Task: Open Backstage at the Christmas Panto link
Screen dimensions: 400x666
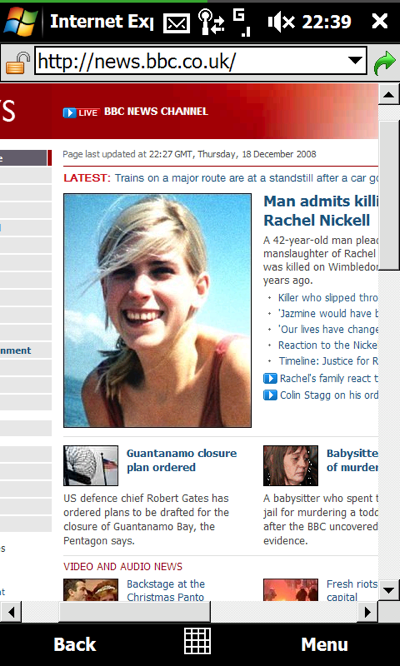Action: [x=166, y=590]
